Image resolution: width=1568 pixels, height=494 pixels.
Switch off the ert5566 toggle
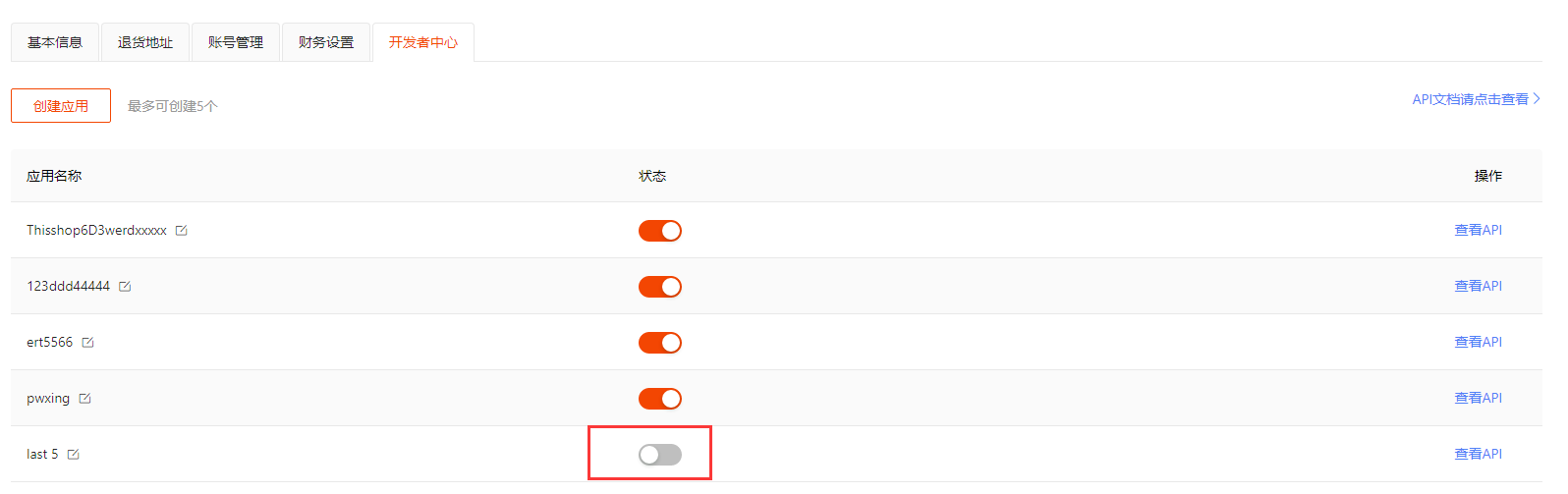660,343
